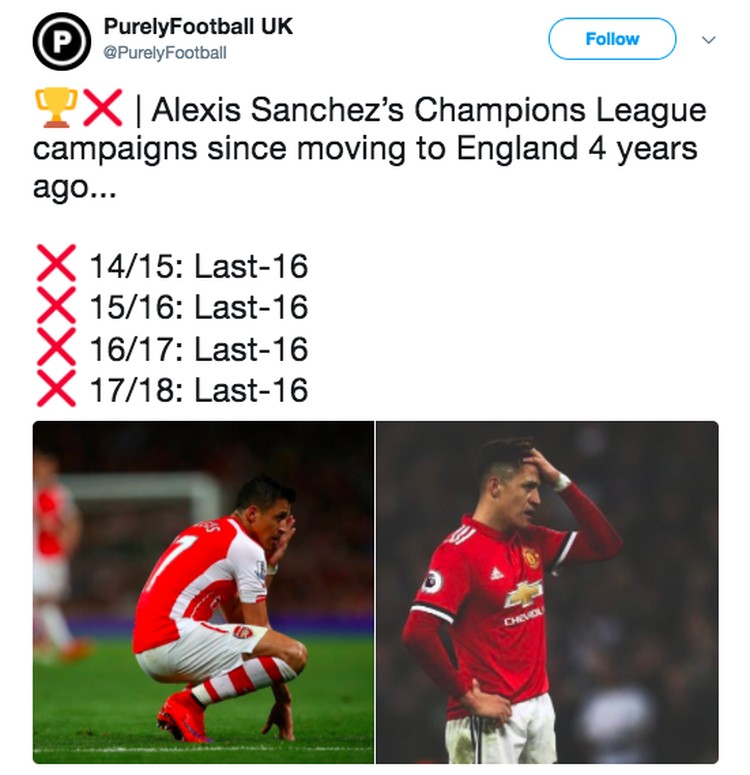Click the "16/17: Last-16" line

pos(198,349)
